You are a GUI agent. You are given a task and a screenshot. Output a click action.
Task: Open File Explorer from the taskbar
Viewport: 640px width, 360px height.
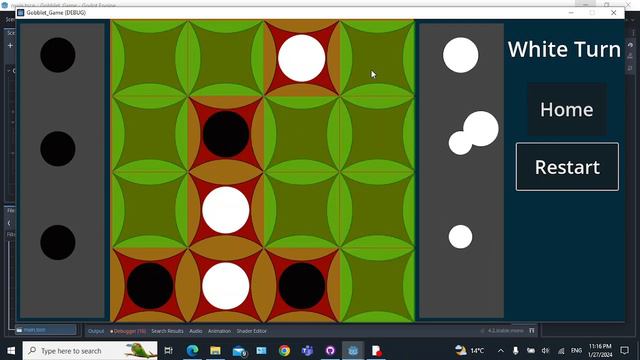click(x=215, y=351)
